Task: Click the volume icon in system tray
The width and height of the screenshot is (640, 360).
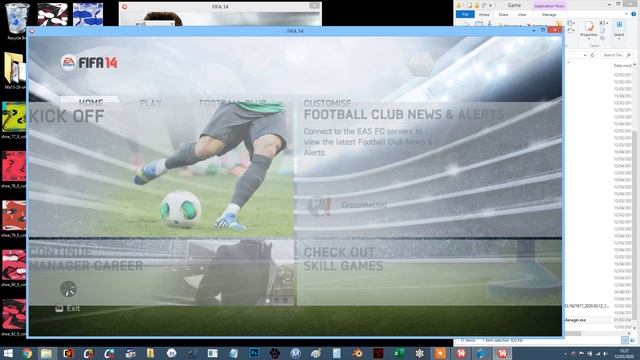Action: pyautogui.click(x=606, y=354)
